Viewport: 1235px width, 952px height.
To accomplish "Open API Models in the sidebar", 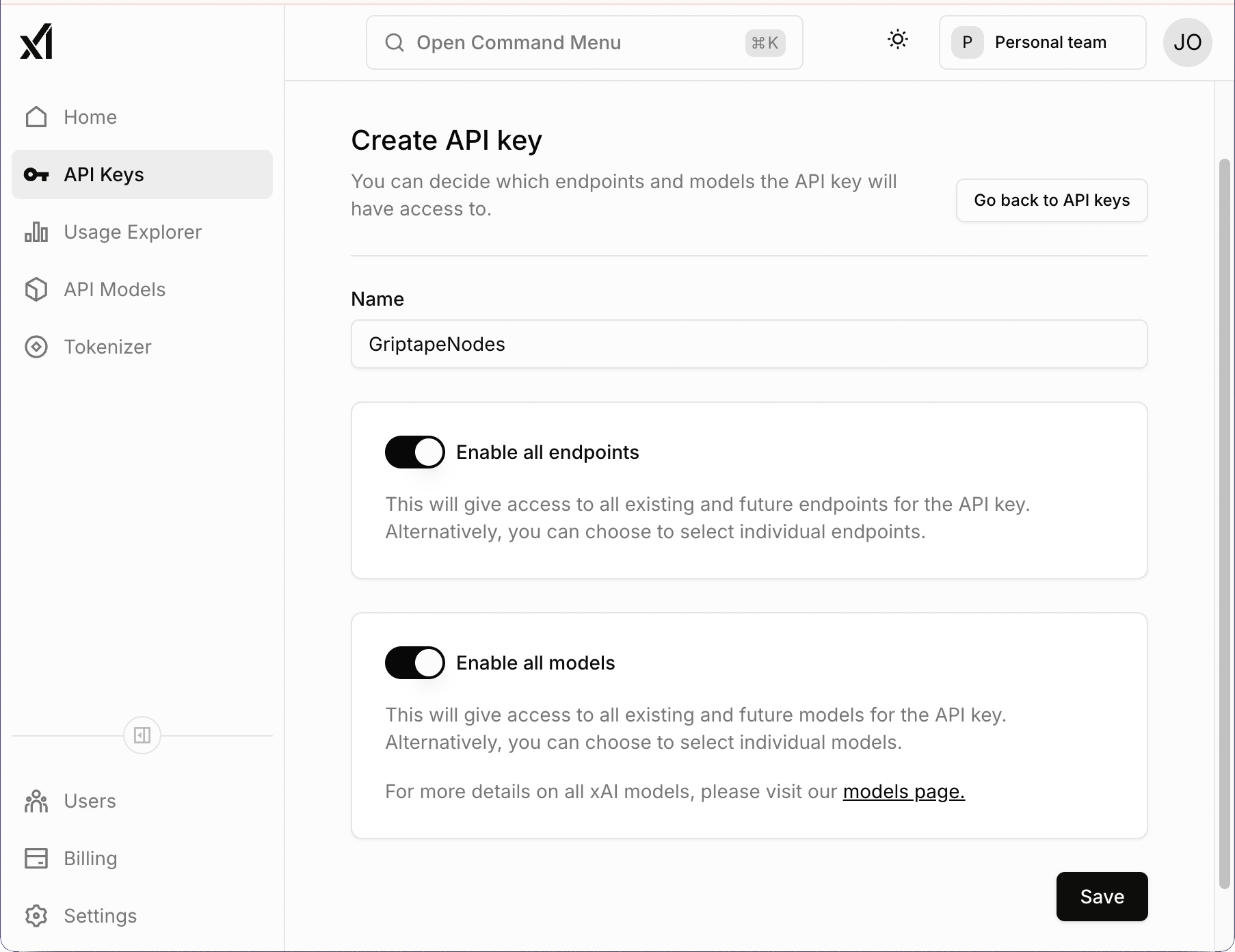I will pyautogui.click(x=142, y=289).
